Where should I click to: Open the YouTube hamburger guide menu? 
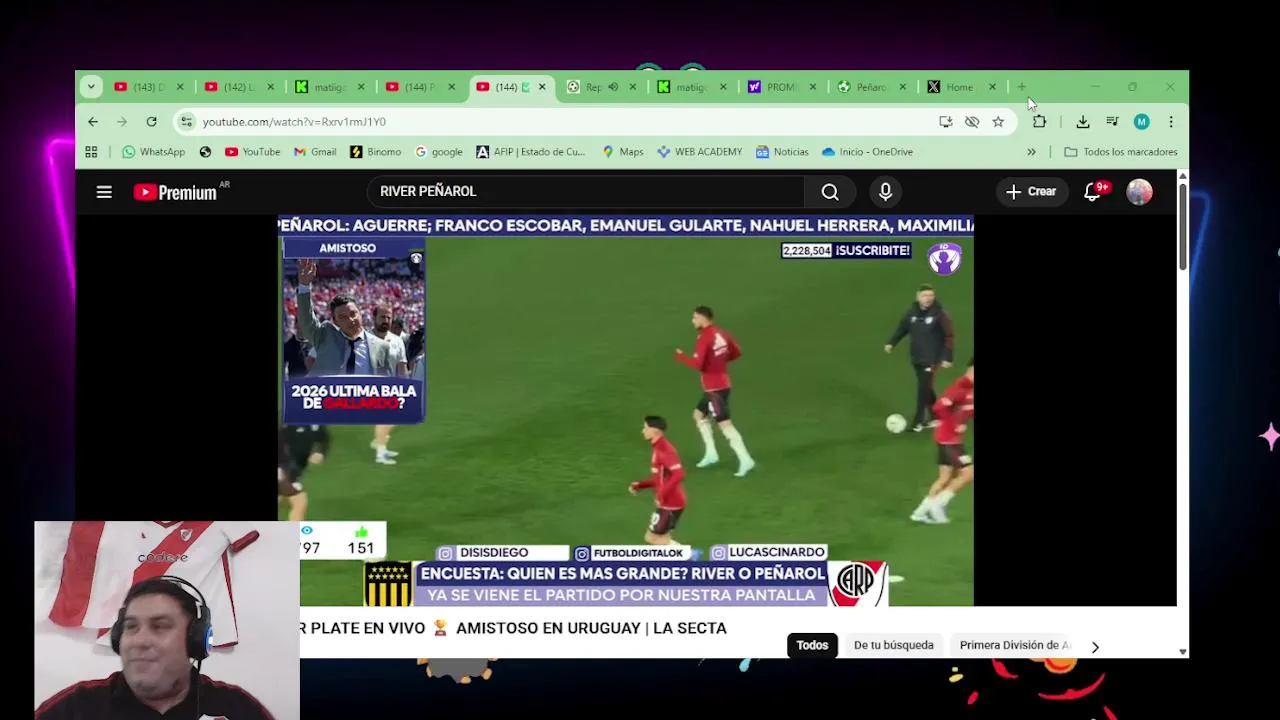click(x=104, y=192)
